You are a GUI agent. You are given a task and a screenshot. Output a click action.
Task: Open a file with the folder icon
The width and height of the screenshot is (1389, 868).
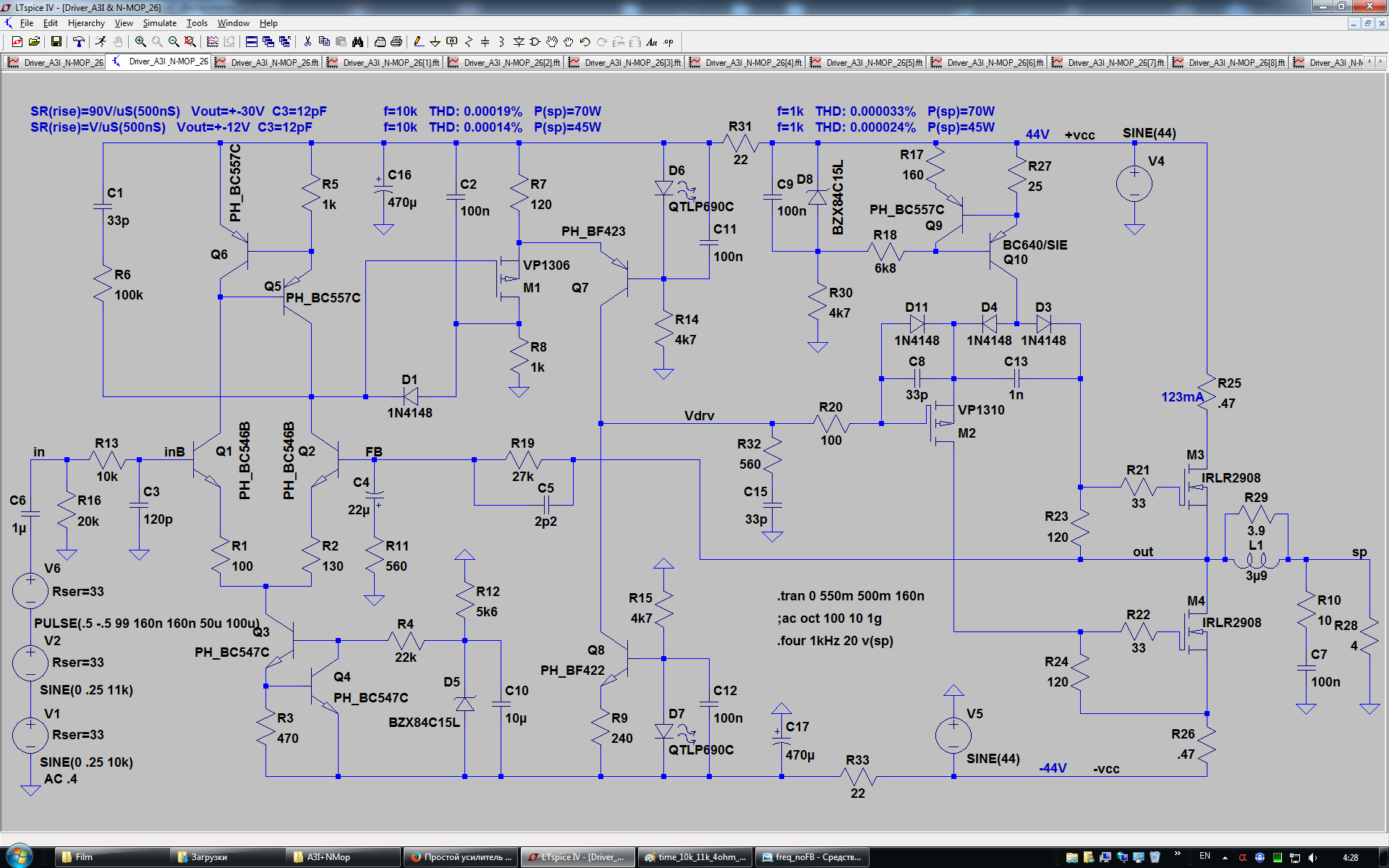click(34, 42)
